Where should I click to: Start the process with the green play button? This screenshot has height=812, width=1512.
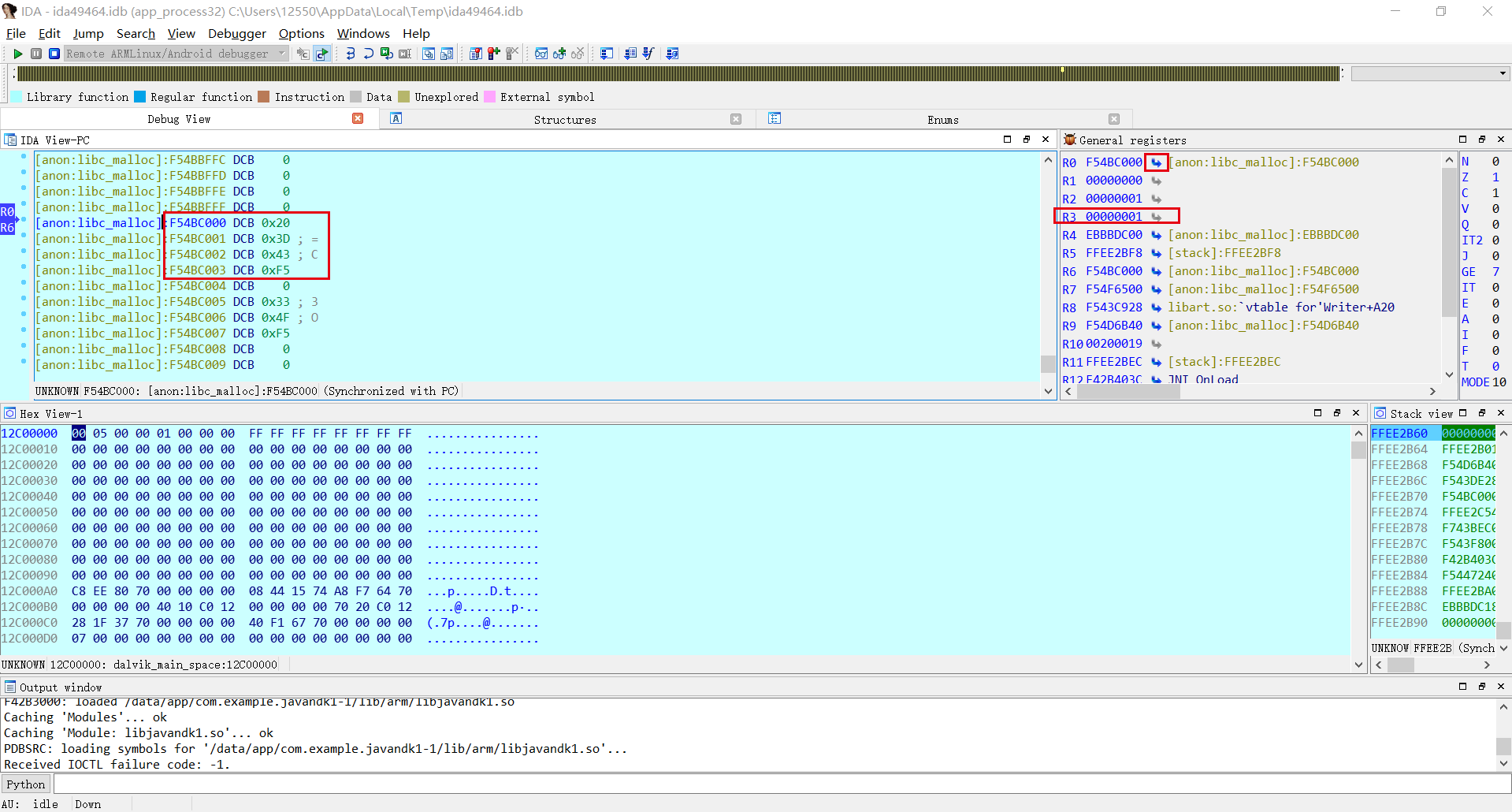tap(17, 54)
